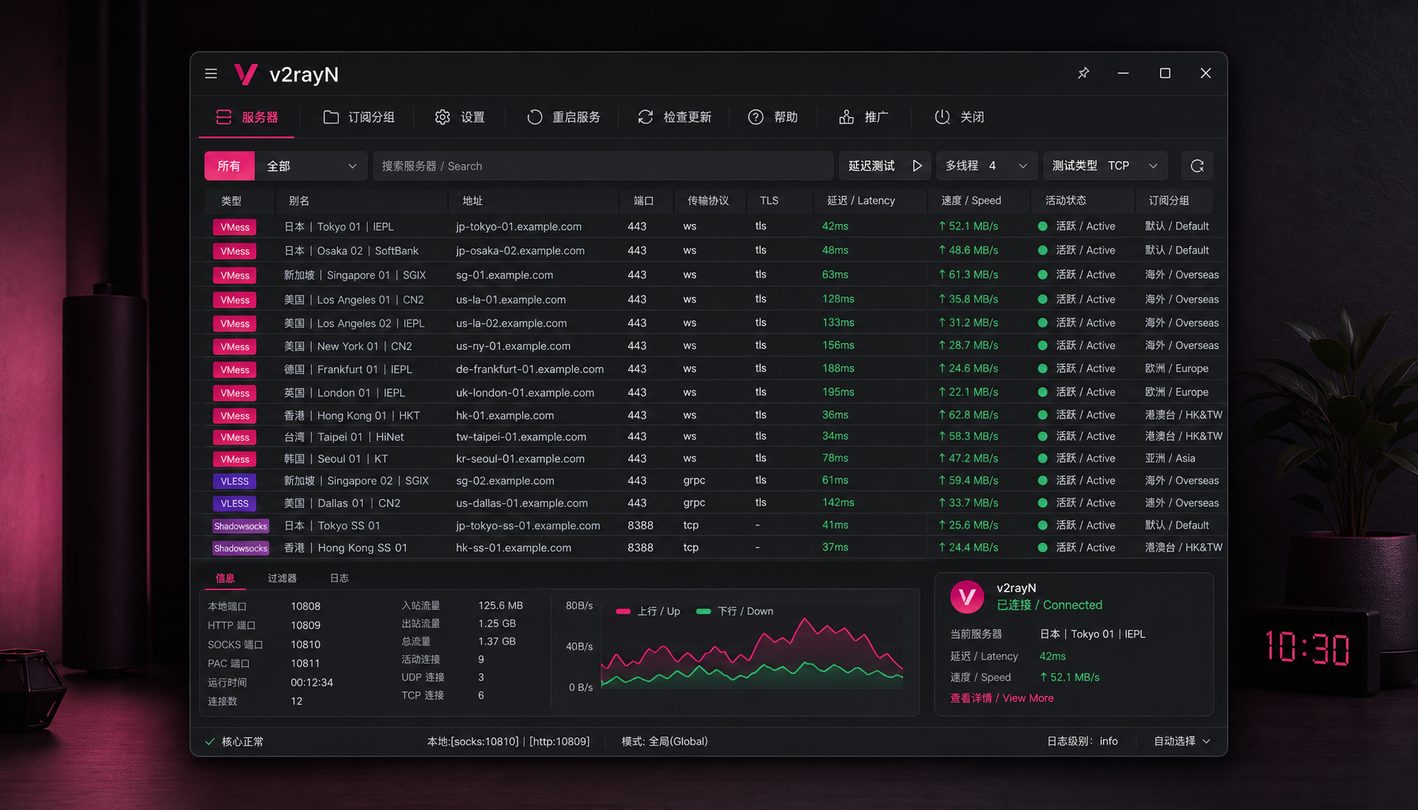Click the v2rayN logo in title bar
The image size is (1418, 810).
click(x=245, y=74)
